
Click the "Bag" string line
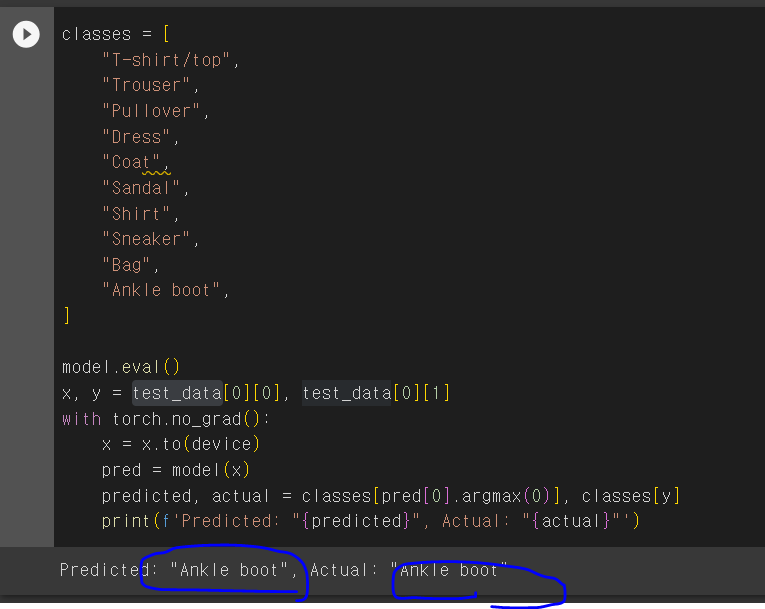point(126,265)
